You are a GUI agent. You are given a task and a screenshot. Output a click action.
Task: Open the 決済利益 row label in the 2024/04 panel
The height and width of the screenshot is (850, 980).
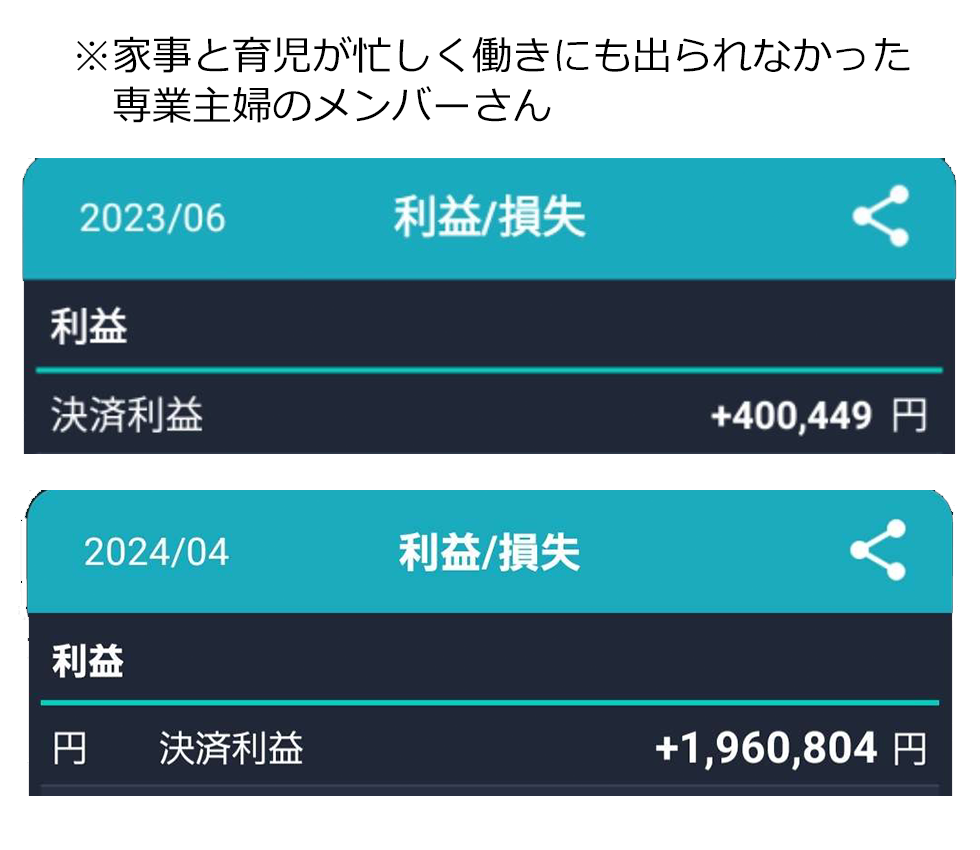(x=231, y=749)
